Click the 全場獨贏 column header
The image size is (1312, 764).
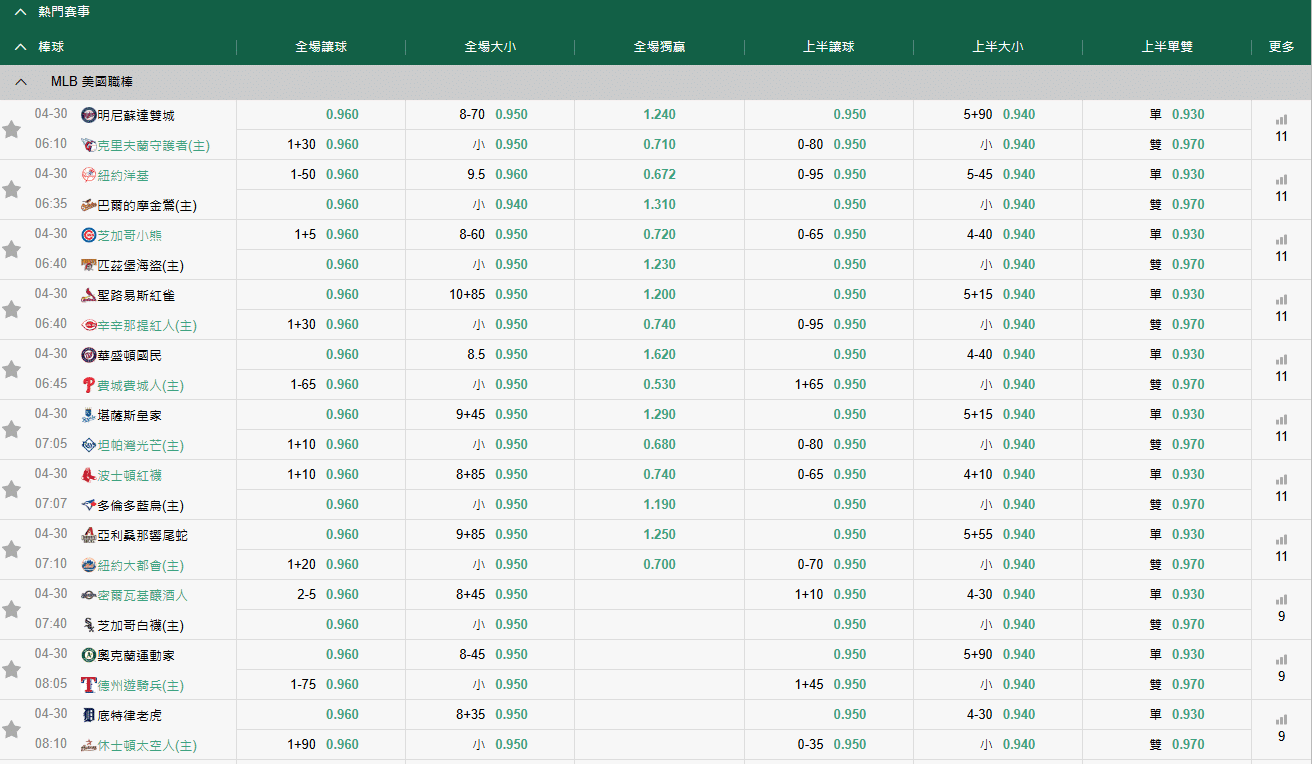[659, 47]
